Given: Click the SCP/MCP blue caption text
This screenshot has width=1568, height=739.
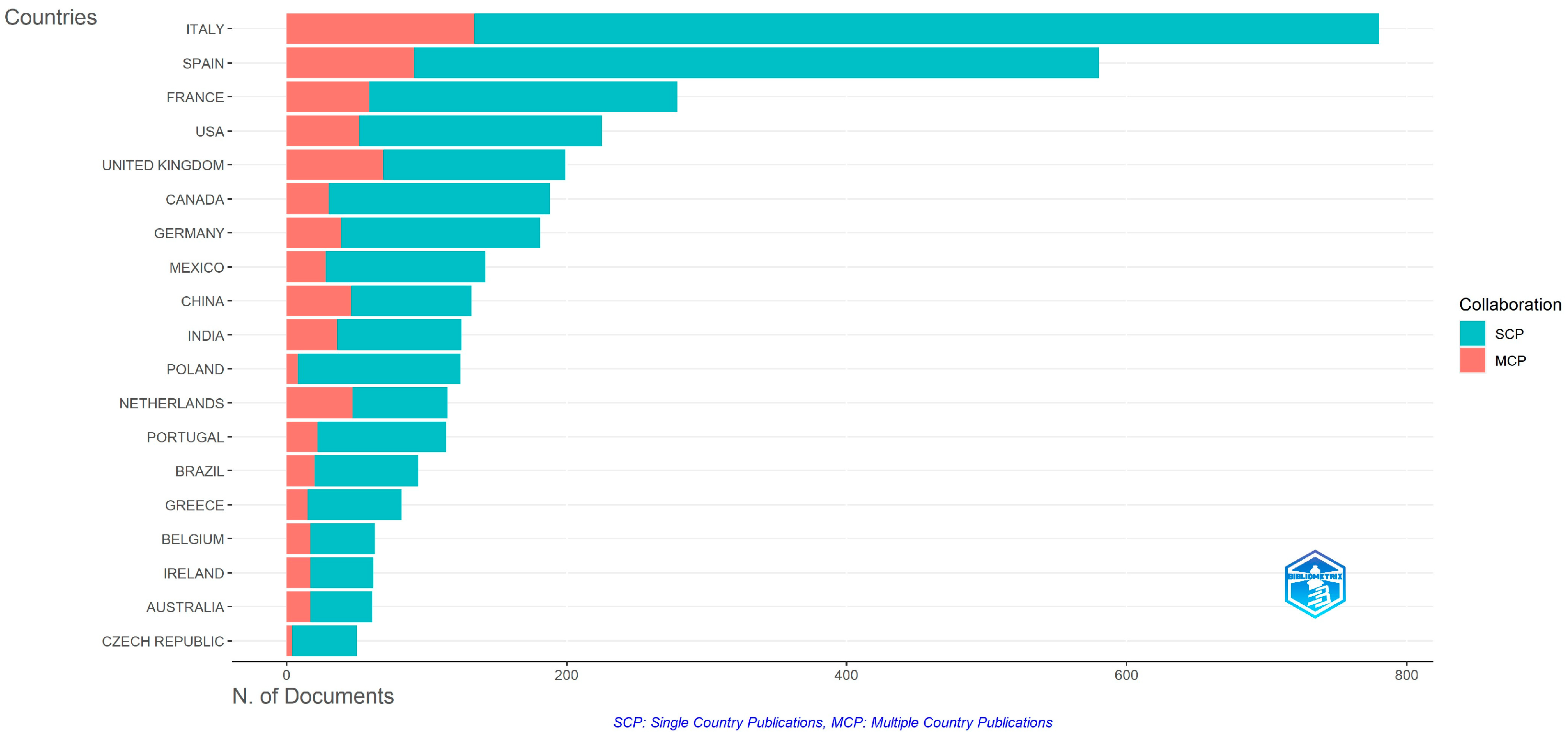Looking at the screenshot, I should tap(832, 723).
